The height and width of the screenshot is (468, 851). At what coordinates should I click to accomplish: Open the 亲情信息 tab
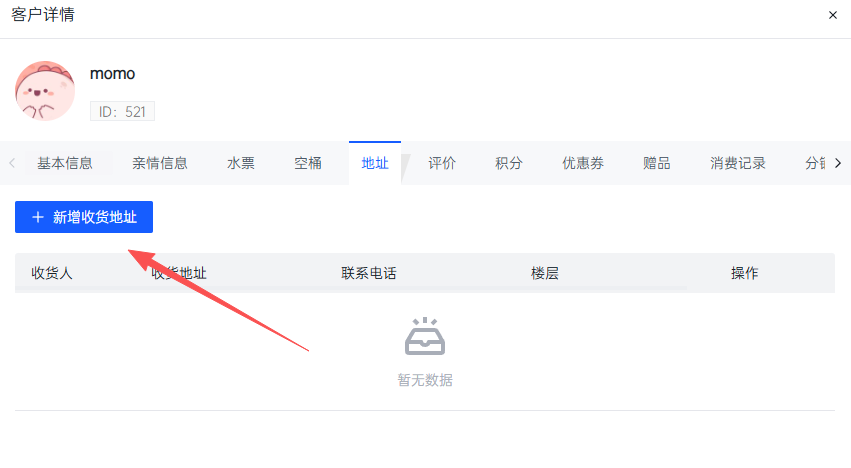pos(160,163)
